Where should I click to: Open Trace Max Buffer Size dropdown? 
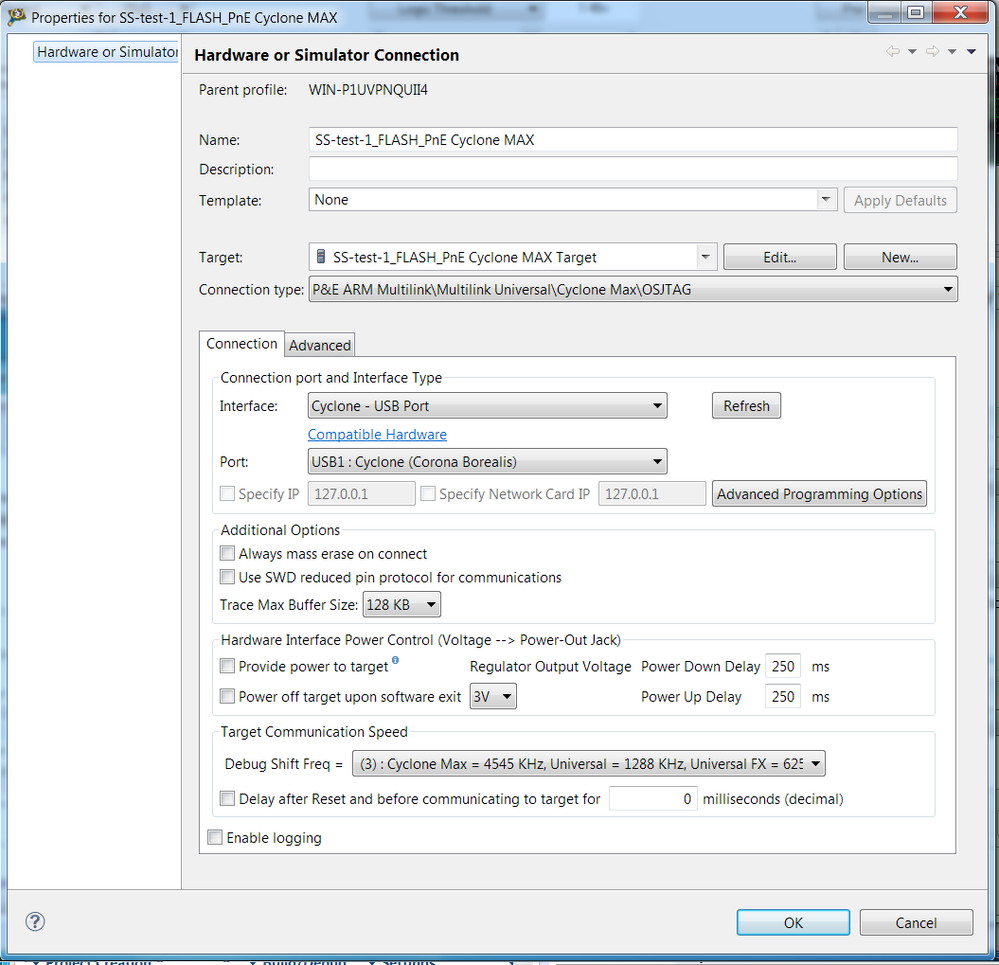click(401, 604)
